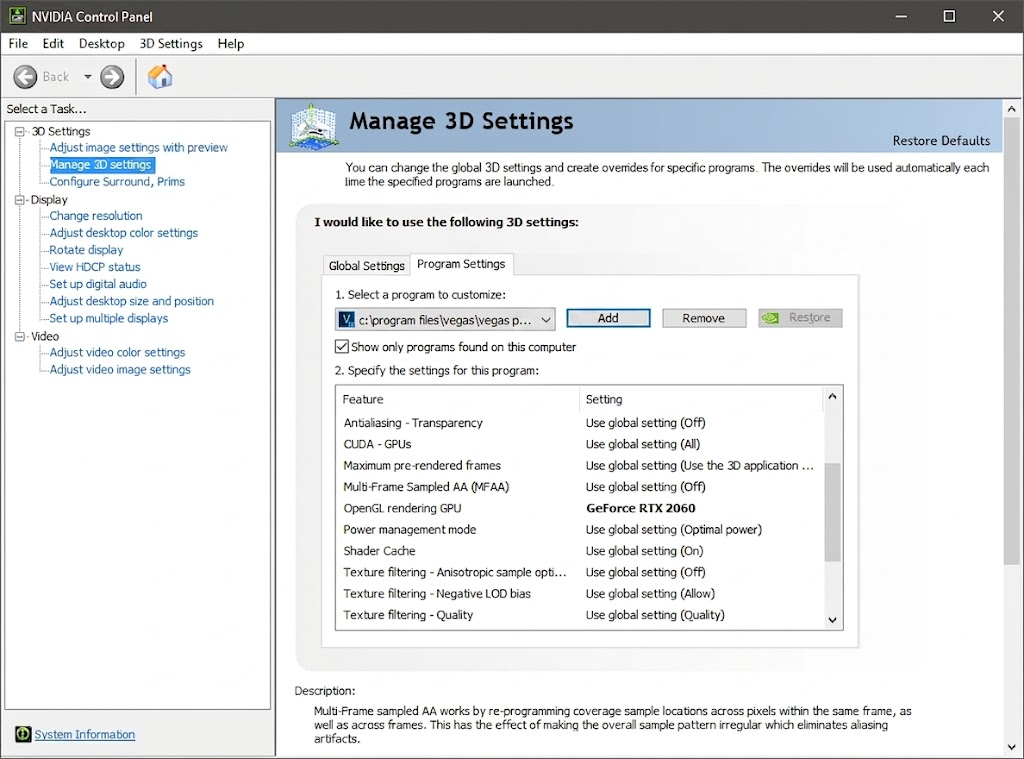Click the settings list scroll up arrow
This screenshot has width=1024, height=759.
832,396
